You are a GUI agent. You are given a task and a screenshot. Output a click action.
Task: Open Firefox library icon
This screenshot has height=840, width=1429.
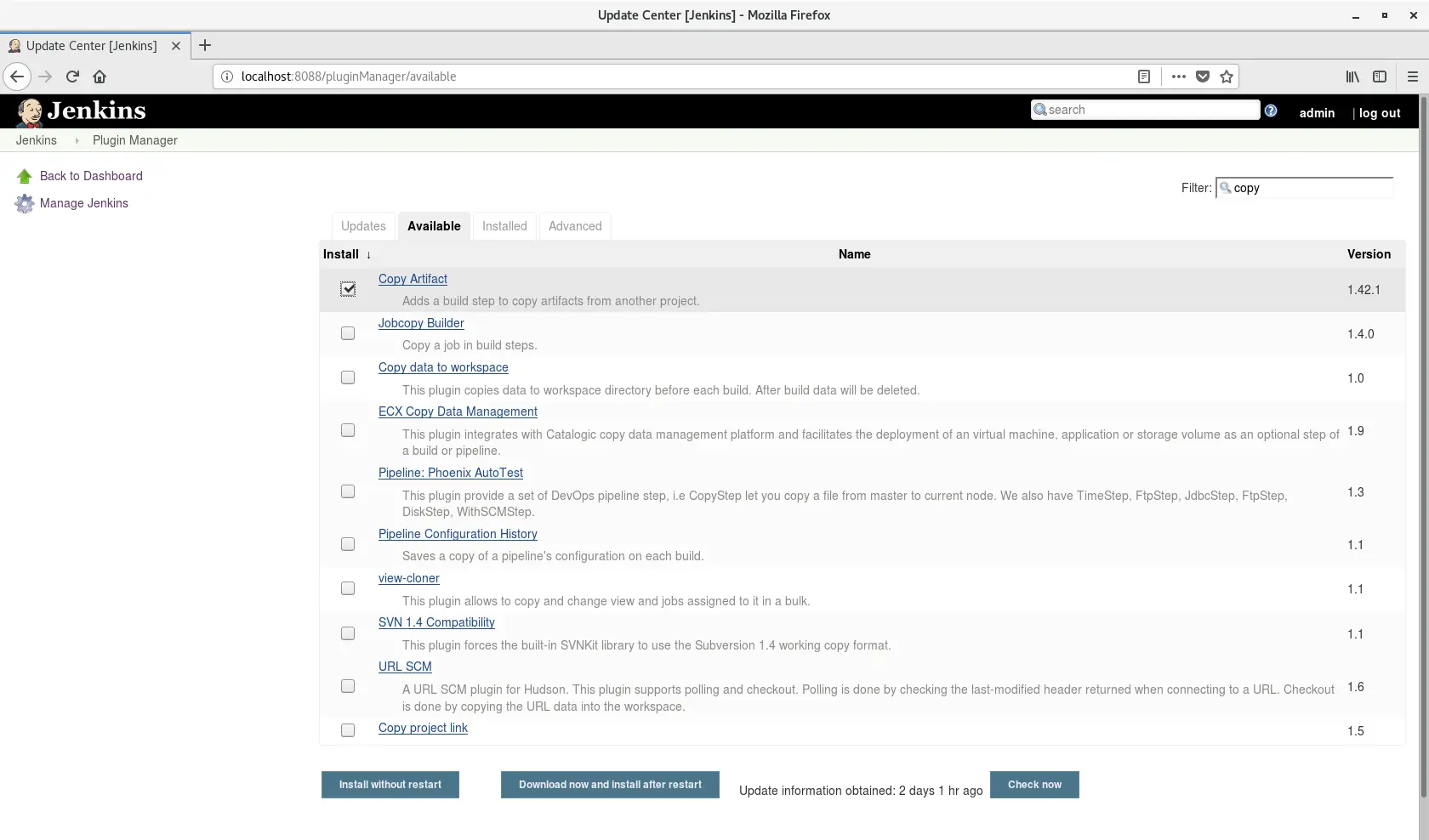(1352, 77)
